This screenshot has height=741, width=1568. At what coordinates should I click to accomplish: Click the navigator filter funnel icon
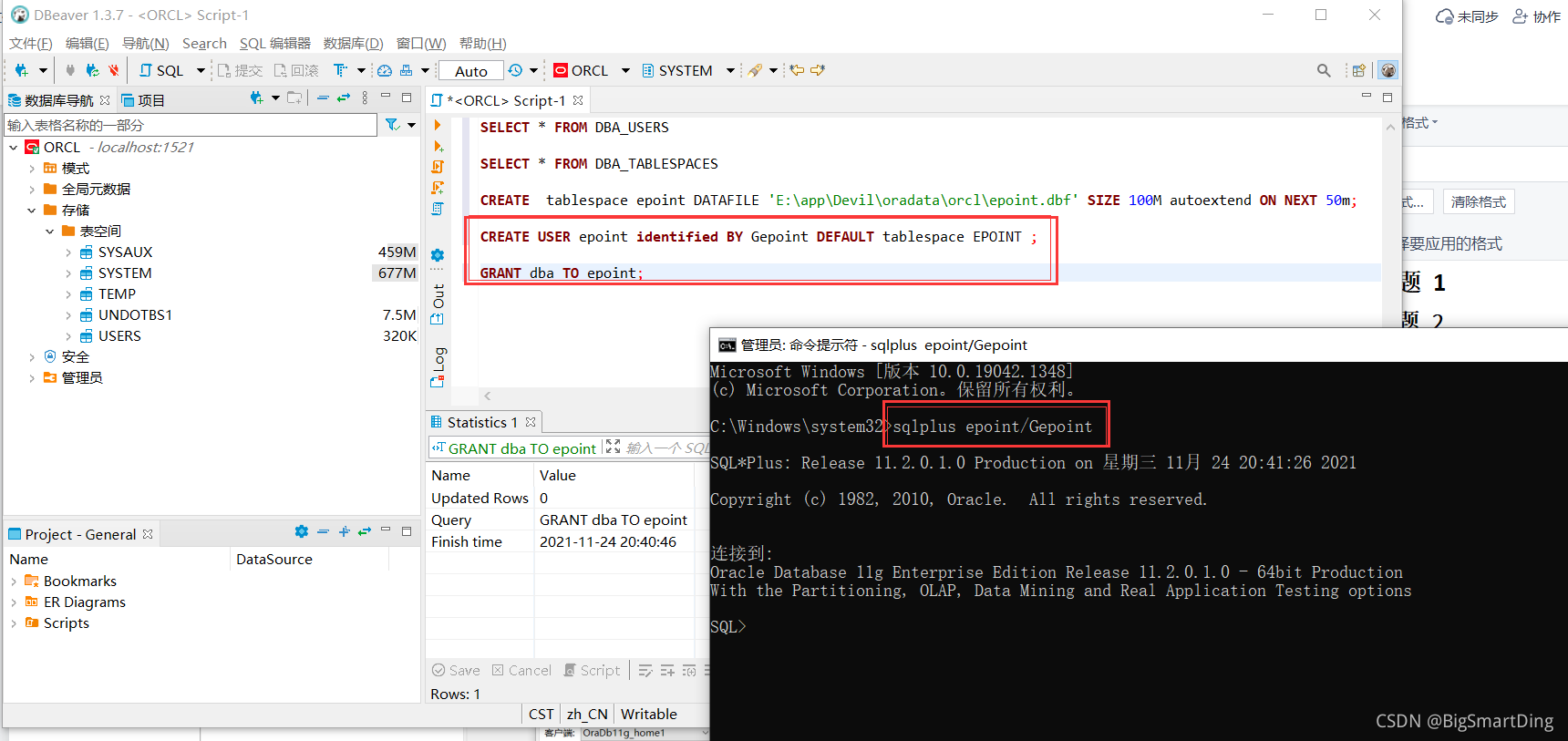click(392, 125)
